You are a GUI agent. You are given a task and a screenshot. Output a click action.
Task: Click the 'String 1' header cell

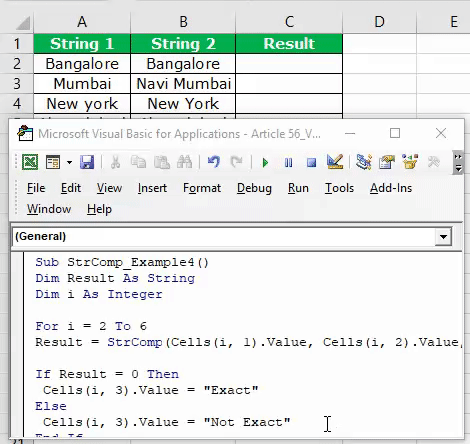pos(82,44)
